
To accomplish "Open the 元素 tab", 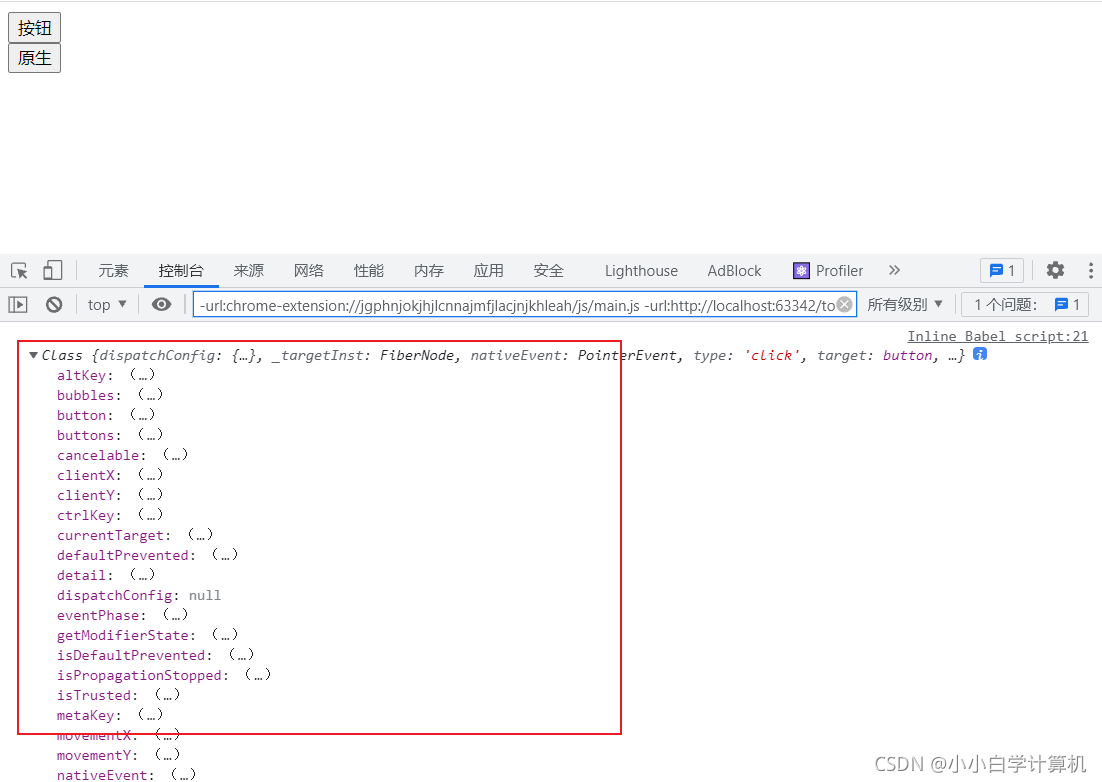I will (113, 271).
